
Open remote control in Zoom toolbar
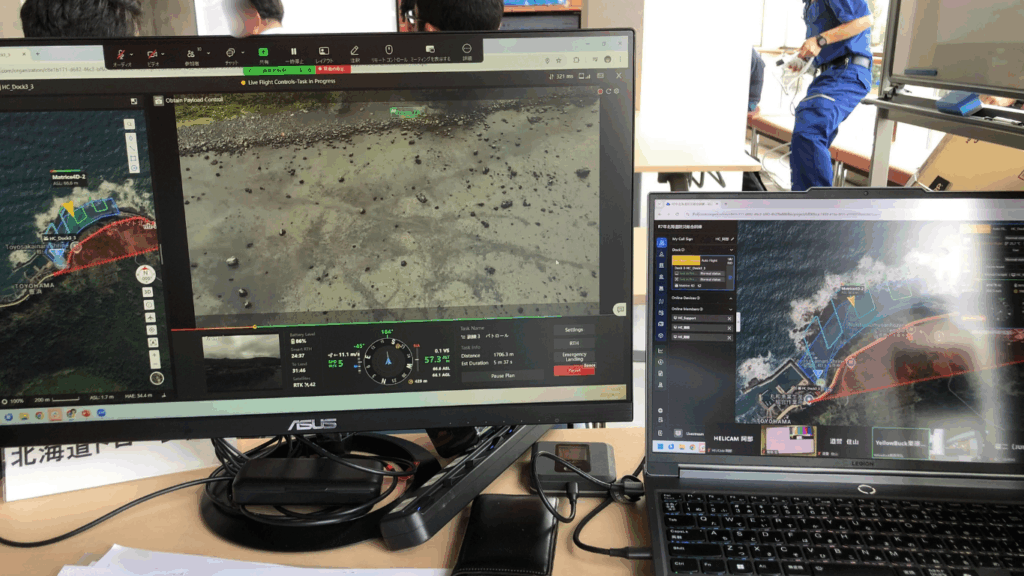(x=389, y=50)
